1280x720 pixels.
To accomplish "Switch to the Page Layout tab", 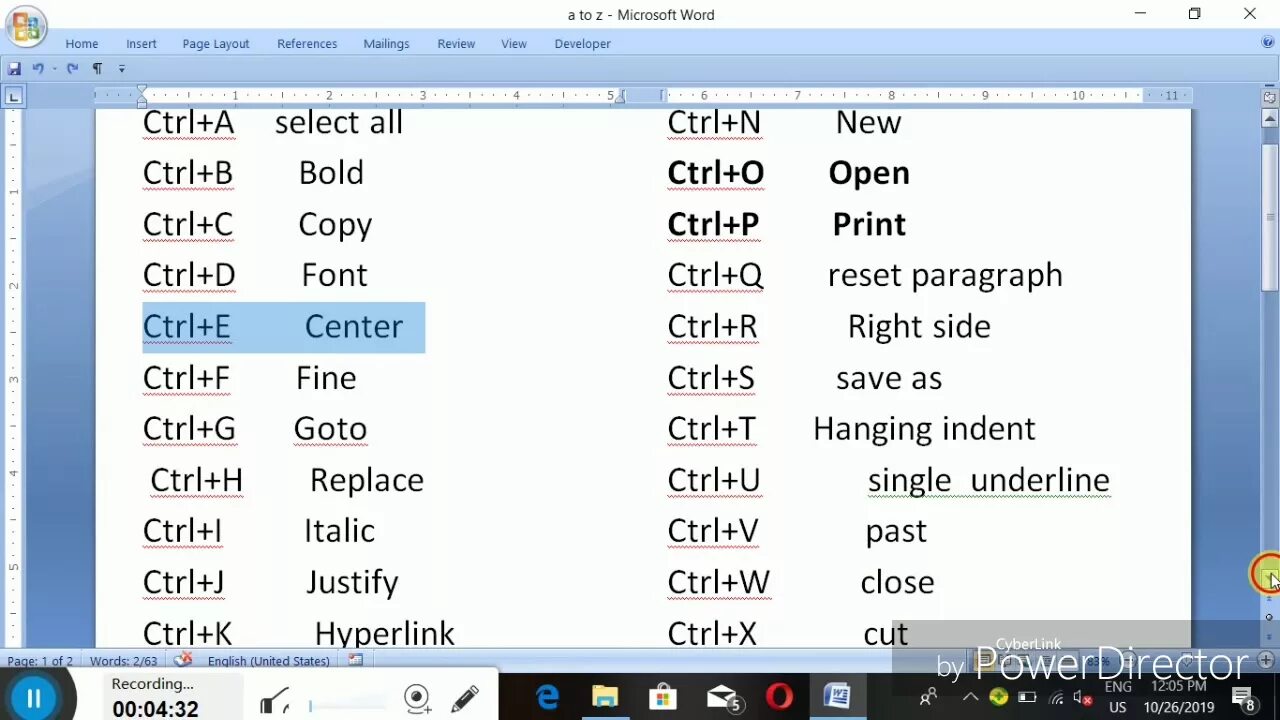I will point(216,44).
